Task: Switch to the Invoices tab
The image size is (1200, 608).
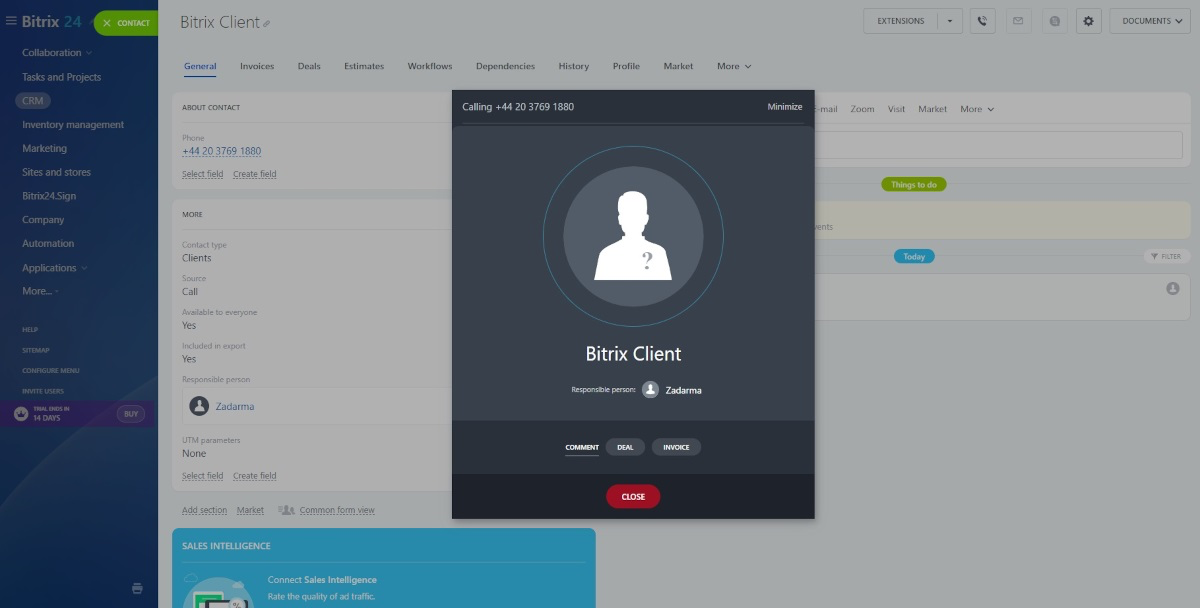Action: (x=257, y=66)
